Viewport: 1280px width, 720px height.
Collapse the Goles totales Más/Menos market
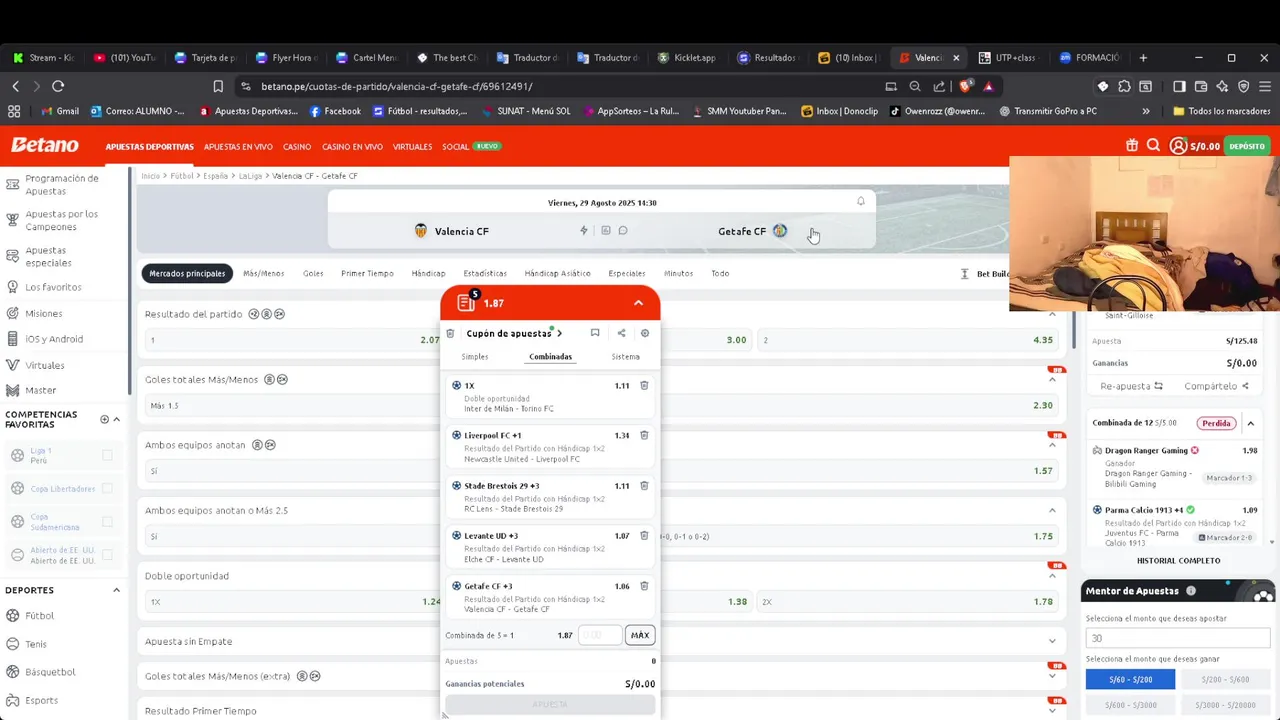tap(1052, 379)
